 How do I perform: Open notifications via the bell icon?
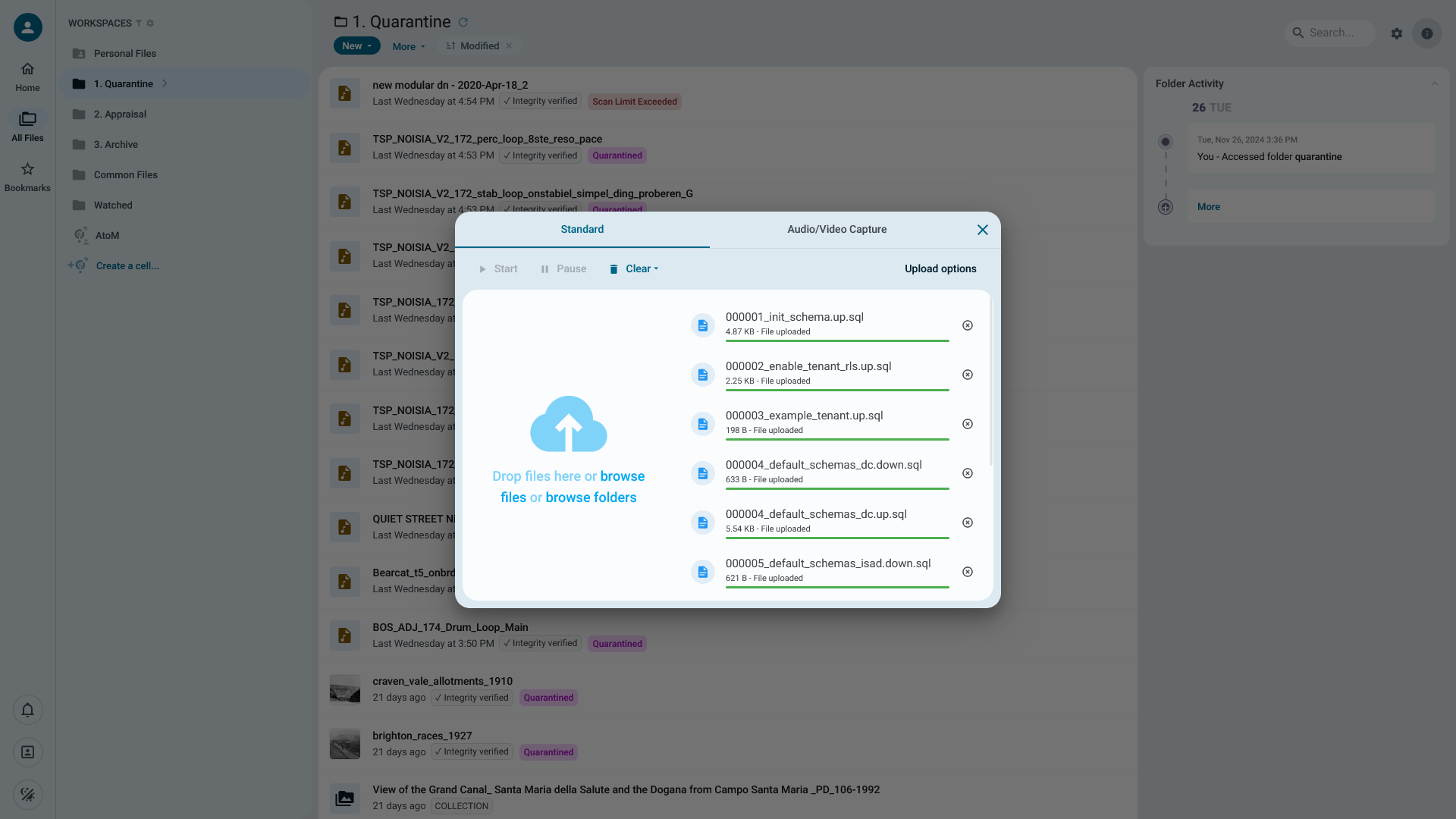coord(28,710)
